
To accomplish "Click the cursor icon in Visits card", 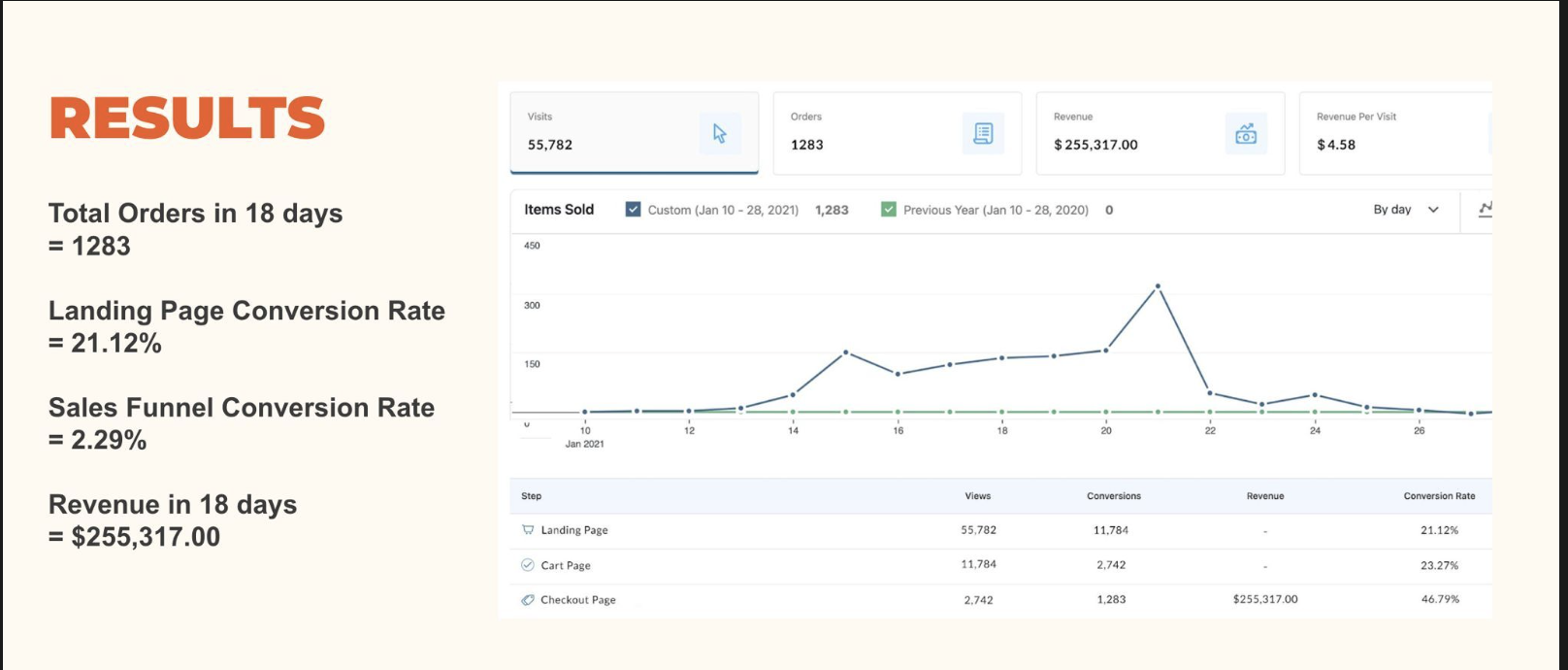I will point(720,134).
